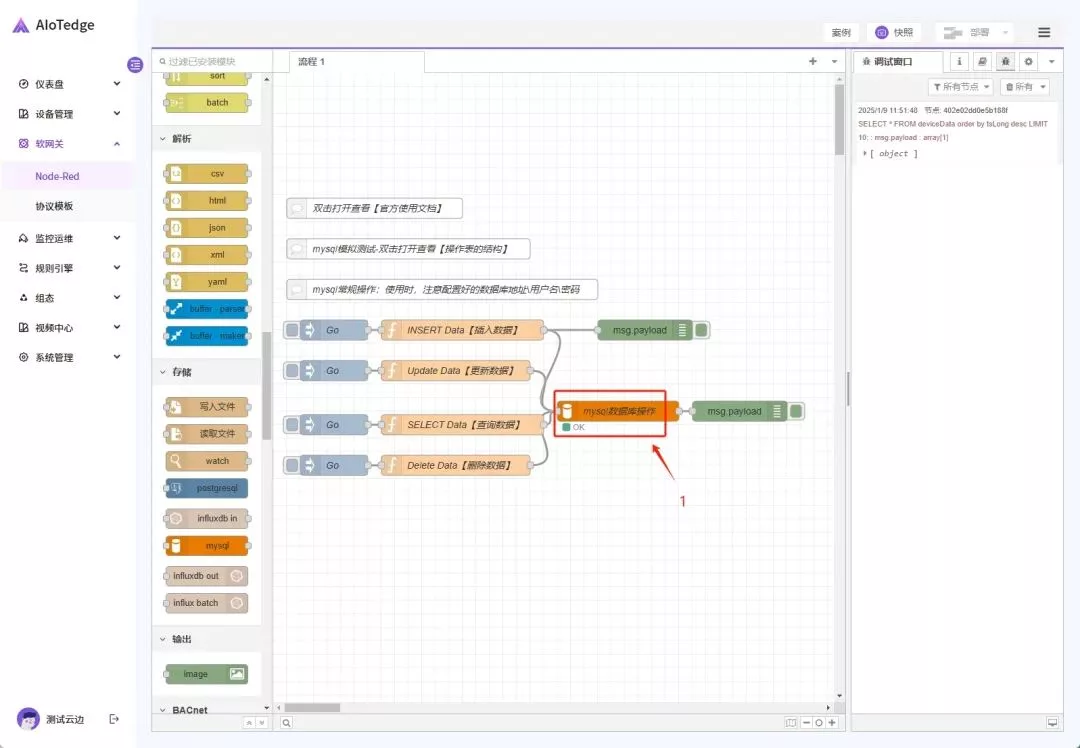Open the 所有节点 filter dropdown
1080x748 pixels.
[960, 87]
